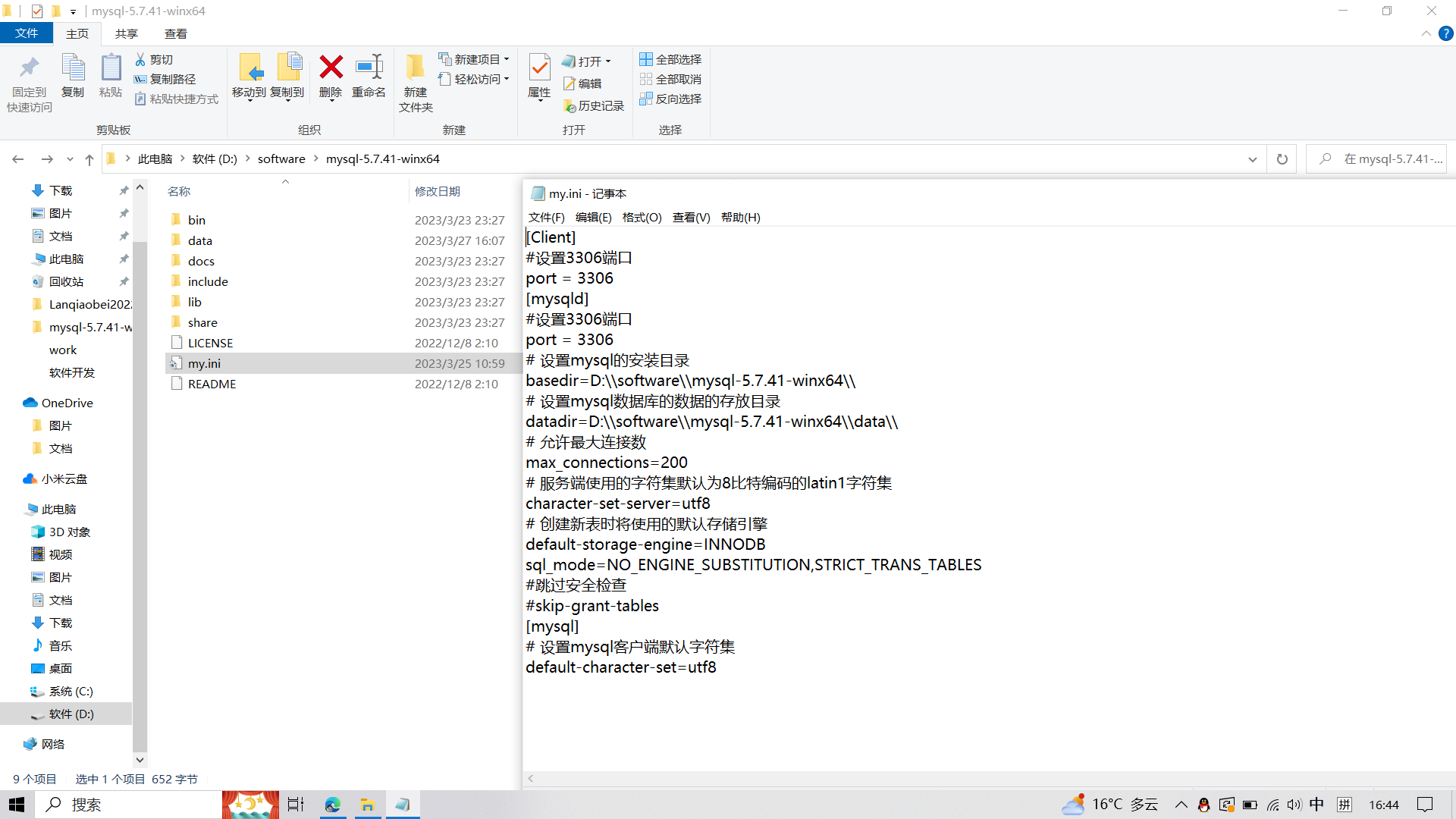
Task: Click Select All (全部选择)
Action: coord(670,59)
